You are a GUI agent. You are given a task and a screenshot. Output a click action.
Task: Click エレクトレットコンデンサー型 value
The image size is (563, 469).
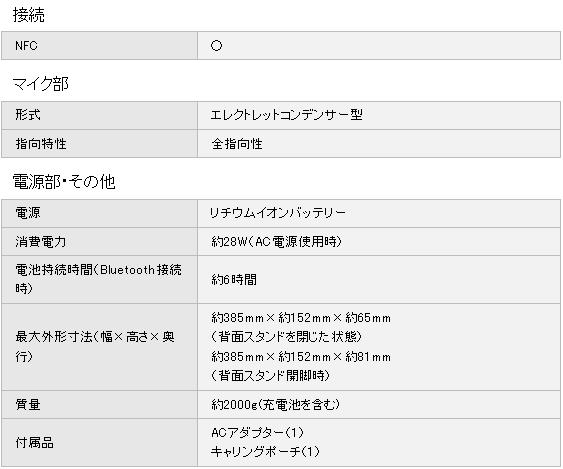(287, 115)
